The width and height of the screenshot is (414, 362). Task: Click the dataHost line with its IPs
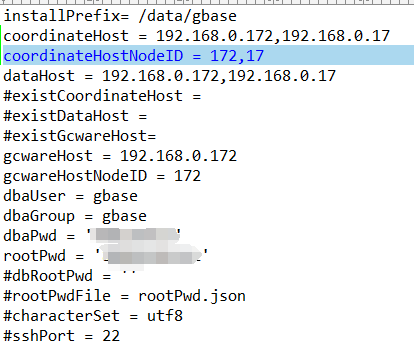point(169,76)
